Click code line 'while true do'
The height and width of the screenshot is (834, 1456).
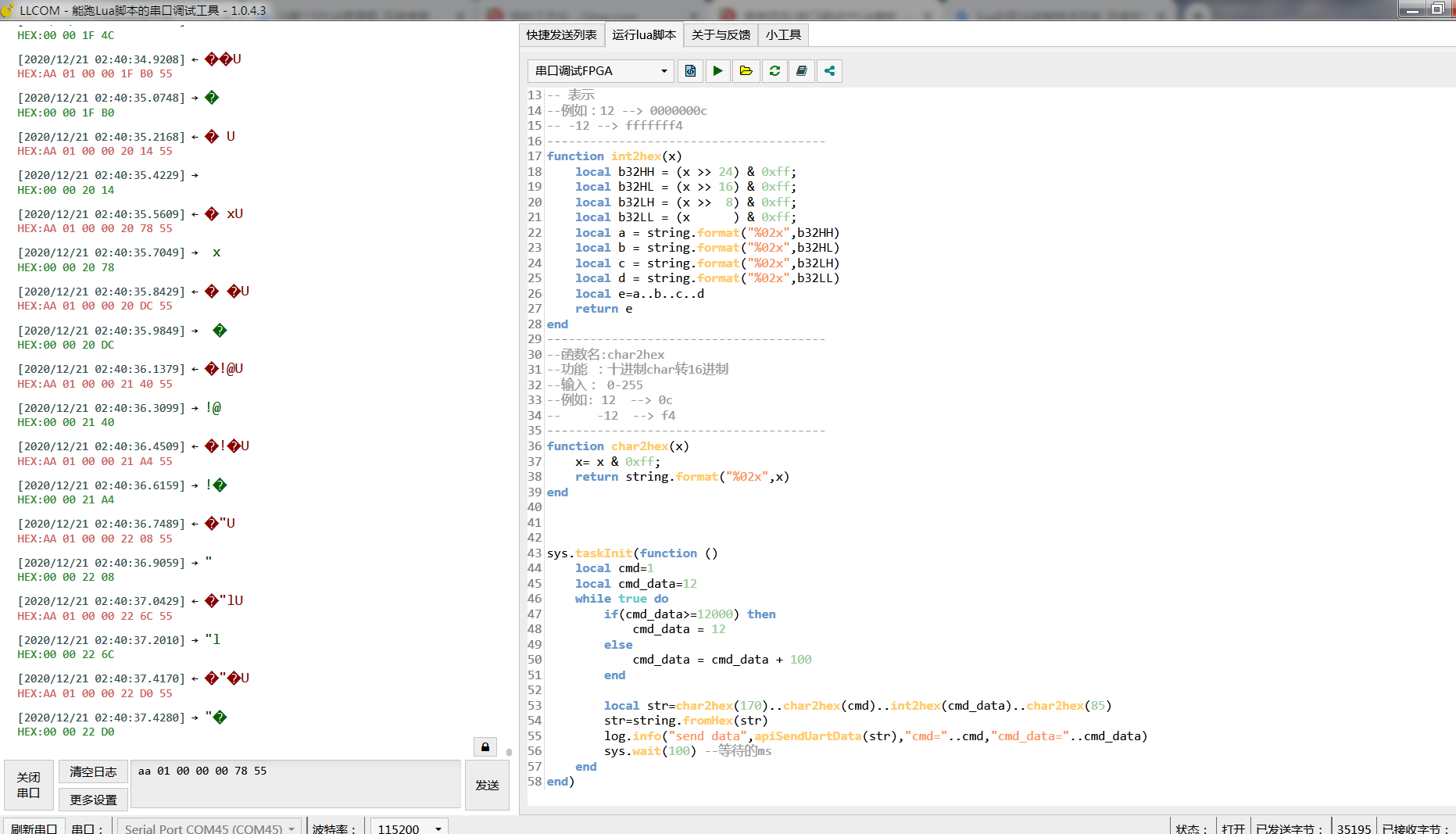pos(621,599)
